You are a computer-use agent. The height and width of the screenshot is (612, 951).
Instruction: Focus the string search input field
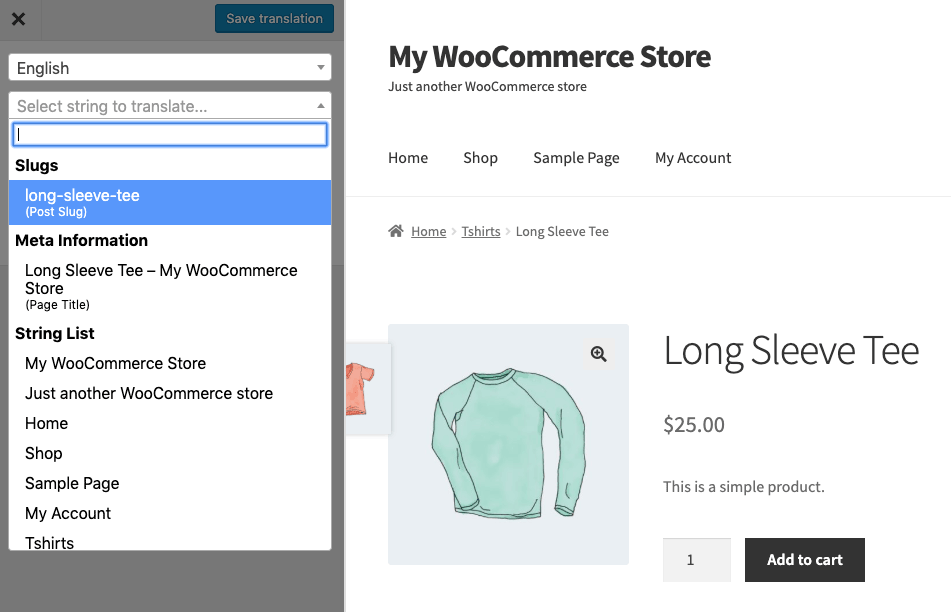point(170,135)
